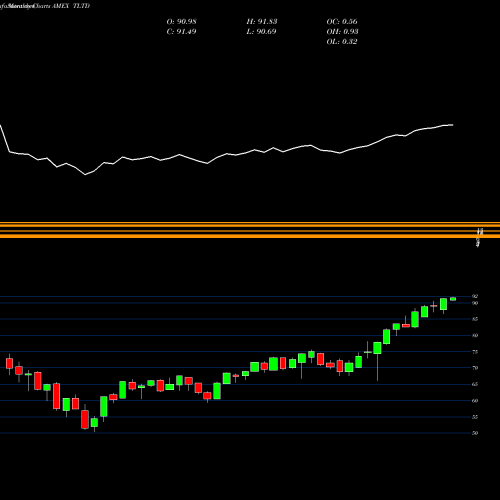Viewport: 500px width, 500px height.
Task: Click the green candle with long lower wick near 75
Action: (377, 348)
